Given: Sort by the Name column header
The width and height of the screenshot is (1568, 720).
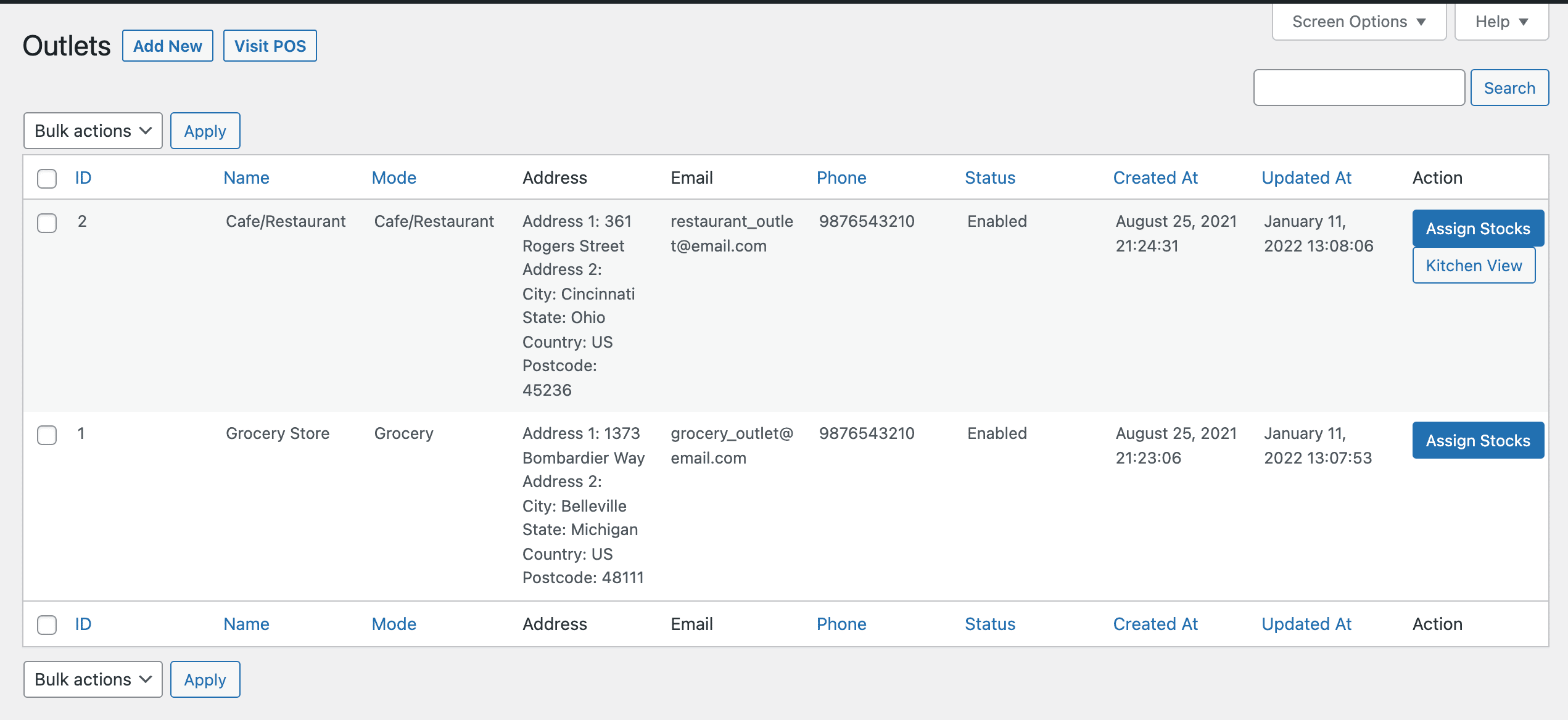Looking at the screenshot, I should click(x=246, y=178).
